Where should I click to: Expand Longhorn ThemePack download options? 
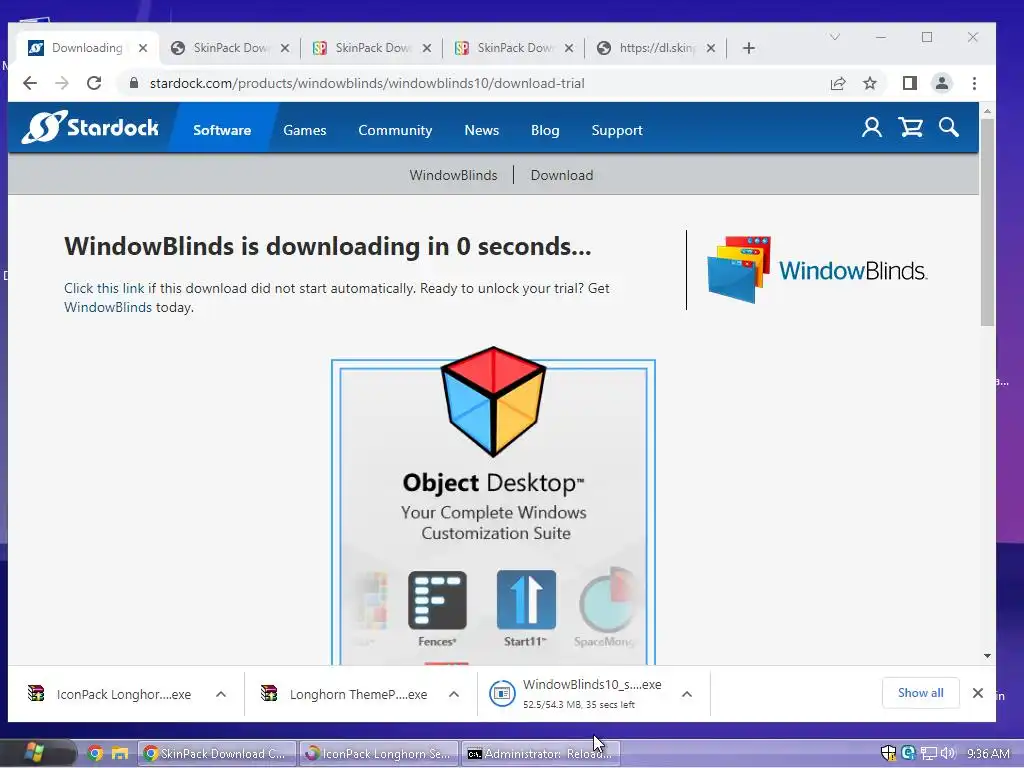[x=454, y=694]
